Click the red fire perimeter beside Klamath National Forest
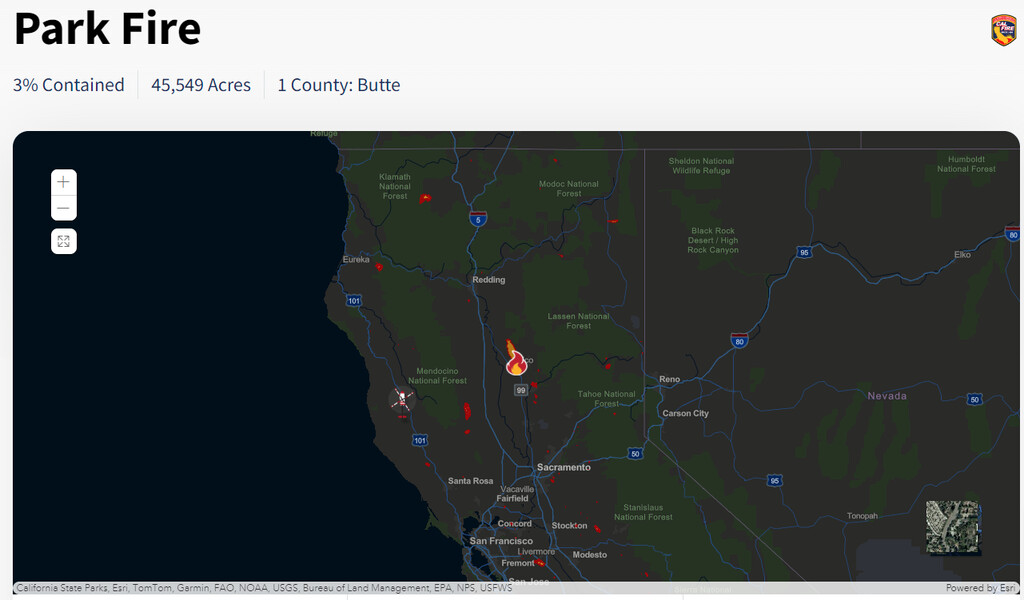This screenshot has height=600, width=1024. point(425,198)
